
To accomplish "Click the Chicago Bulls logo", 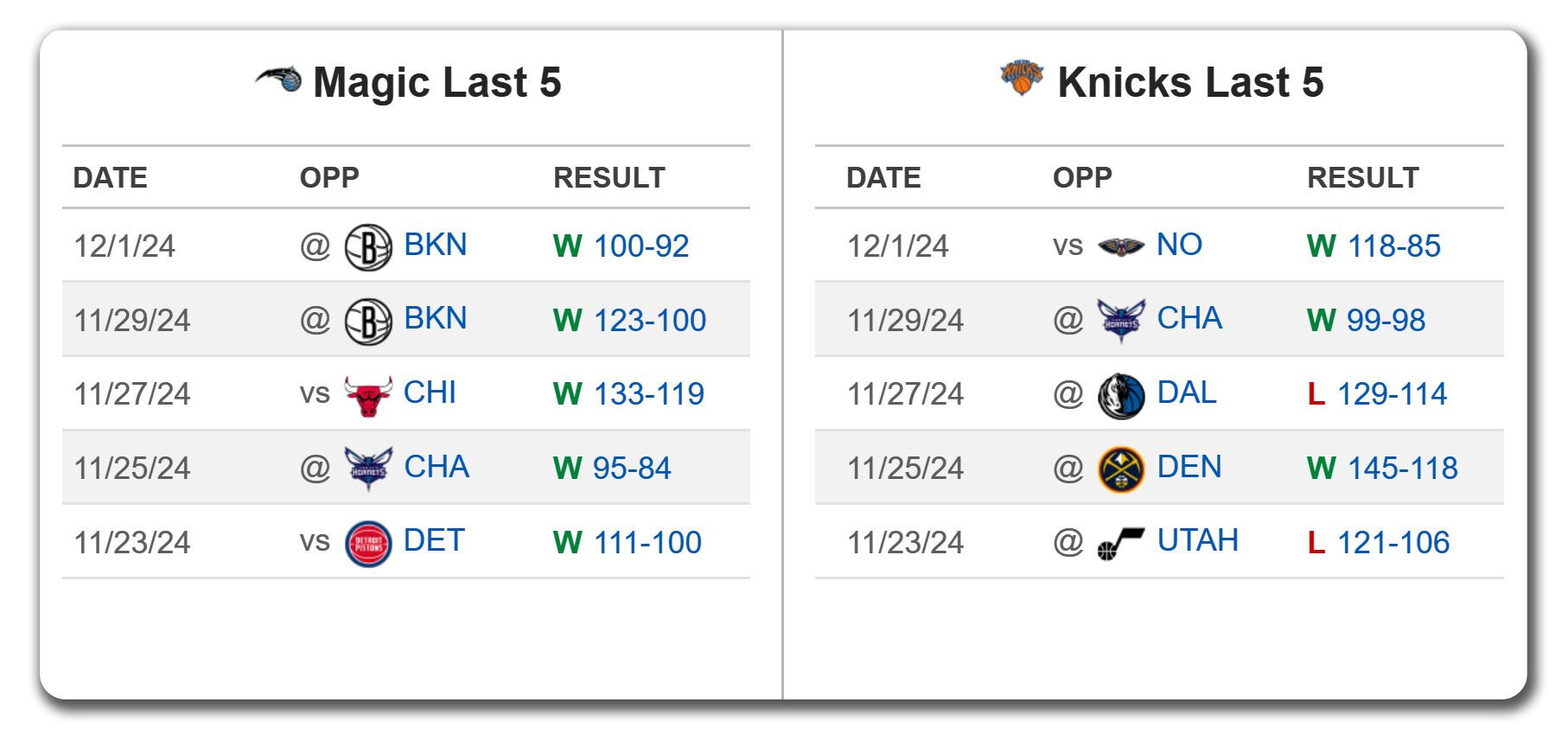I will click(x=368, y=396).
